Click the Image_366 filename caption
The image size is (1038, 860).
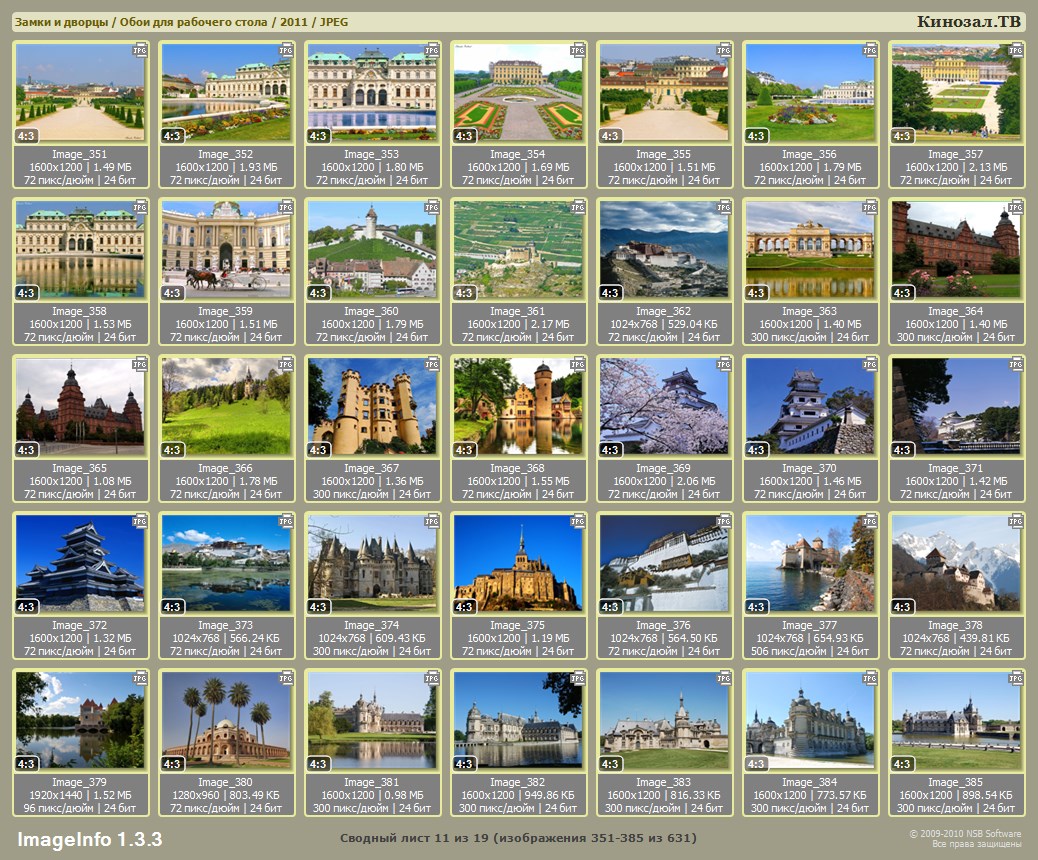pyautogui.click(x=226, y=468)
